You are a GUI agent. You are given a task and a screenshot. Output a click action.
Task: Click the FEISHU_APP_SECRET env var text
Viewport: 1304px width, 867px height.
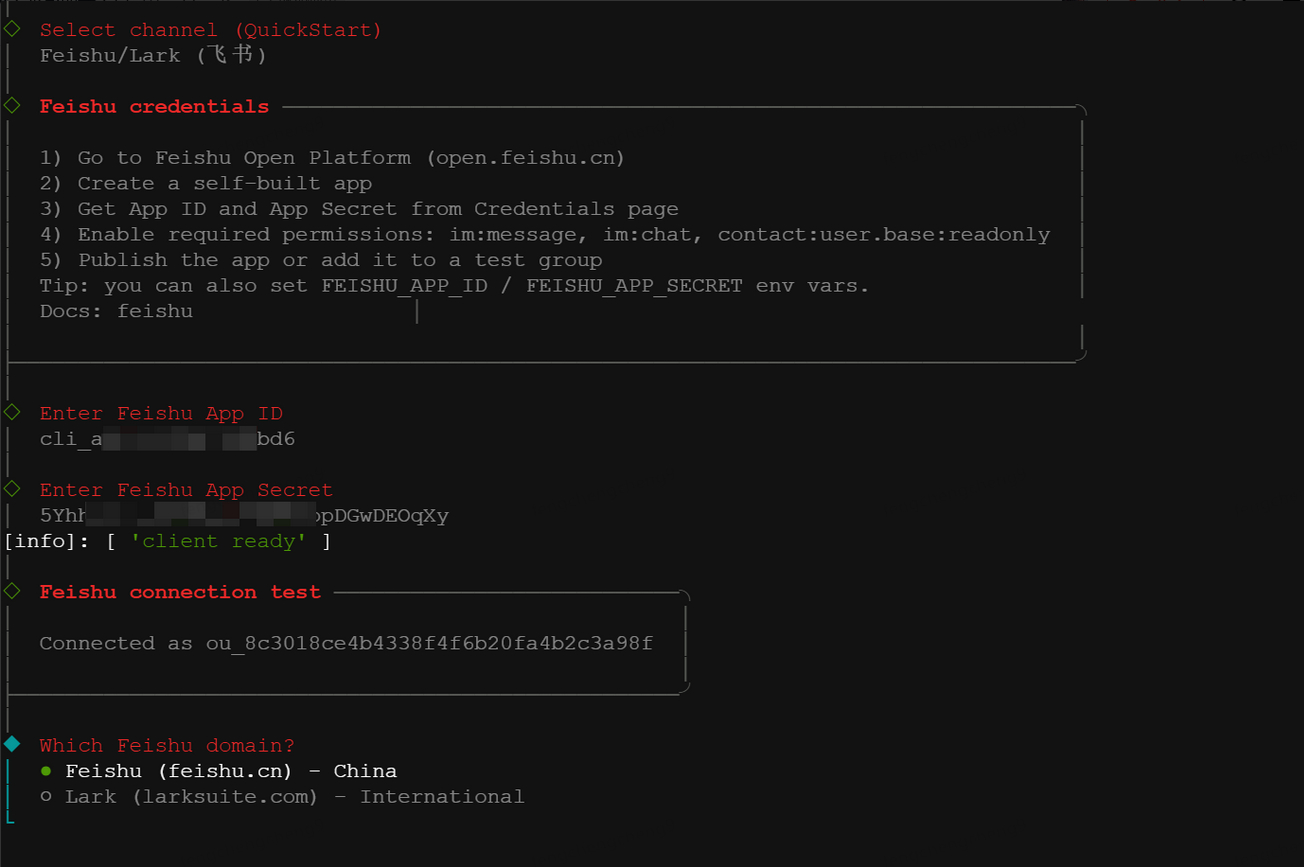(634, 286)
